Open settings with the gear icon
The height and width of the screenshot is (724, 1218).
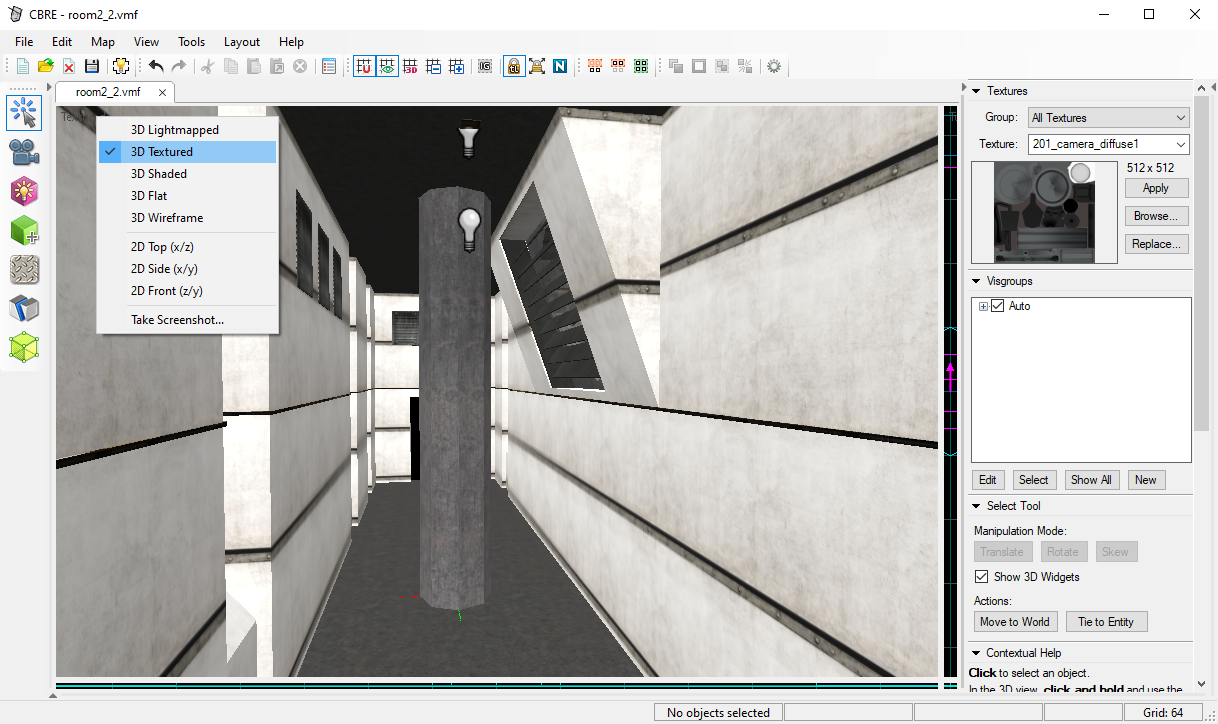773,66
